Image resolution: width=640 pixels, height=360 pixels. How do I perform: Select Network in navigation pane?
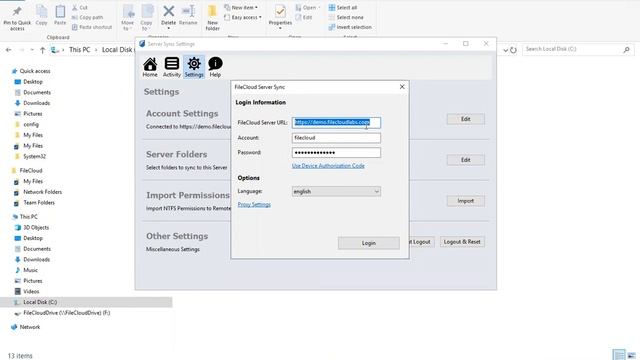(x=26, y=327)
